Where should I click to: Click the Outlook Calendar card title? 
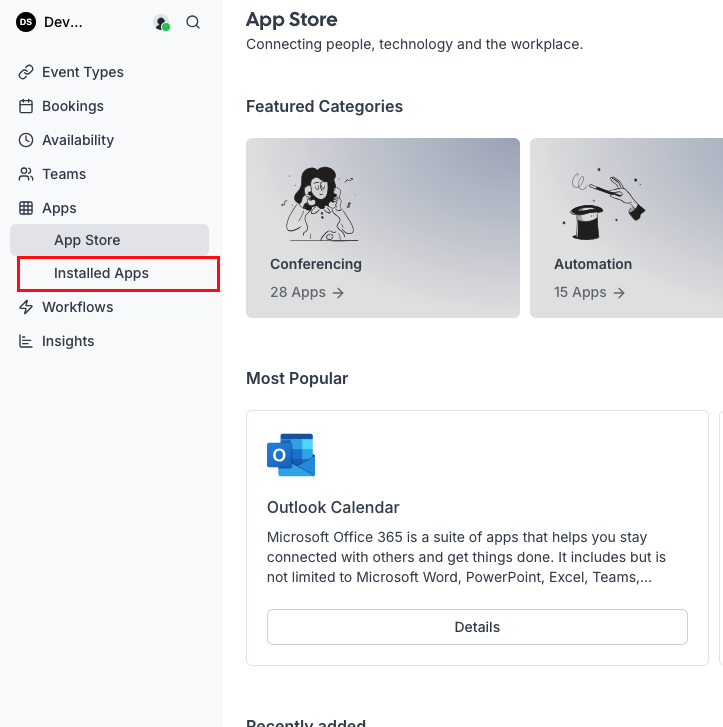tap(333, 507)
